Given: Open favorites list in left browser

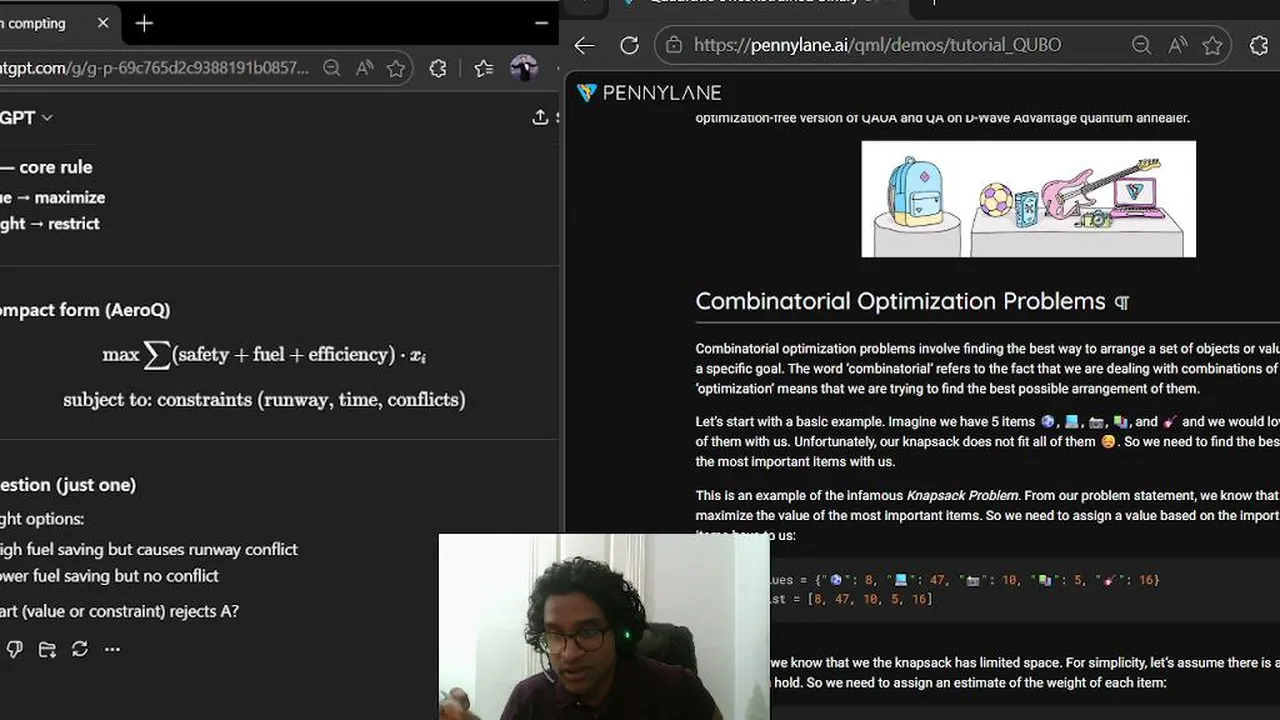Looking at the screenshot, I should point(484,68).
